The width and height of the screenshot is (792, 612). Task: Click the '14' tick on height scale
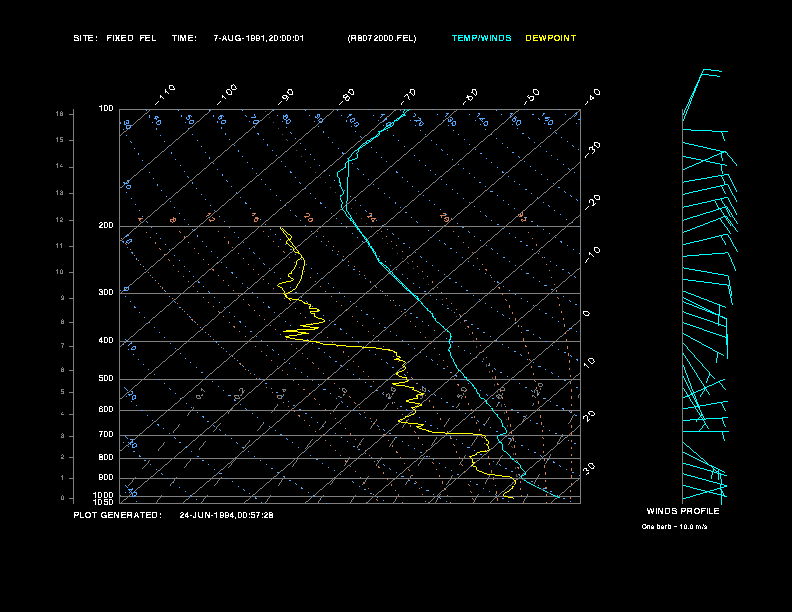click(60, 167)
